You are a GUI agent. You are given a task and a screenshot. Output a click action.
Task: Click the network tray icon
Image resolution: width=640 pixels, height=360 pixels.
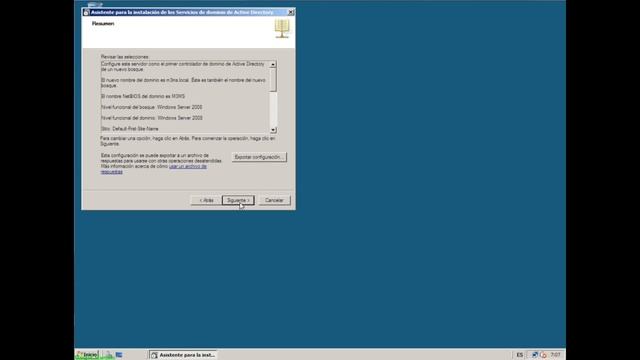click(x=535, y=355)
